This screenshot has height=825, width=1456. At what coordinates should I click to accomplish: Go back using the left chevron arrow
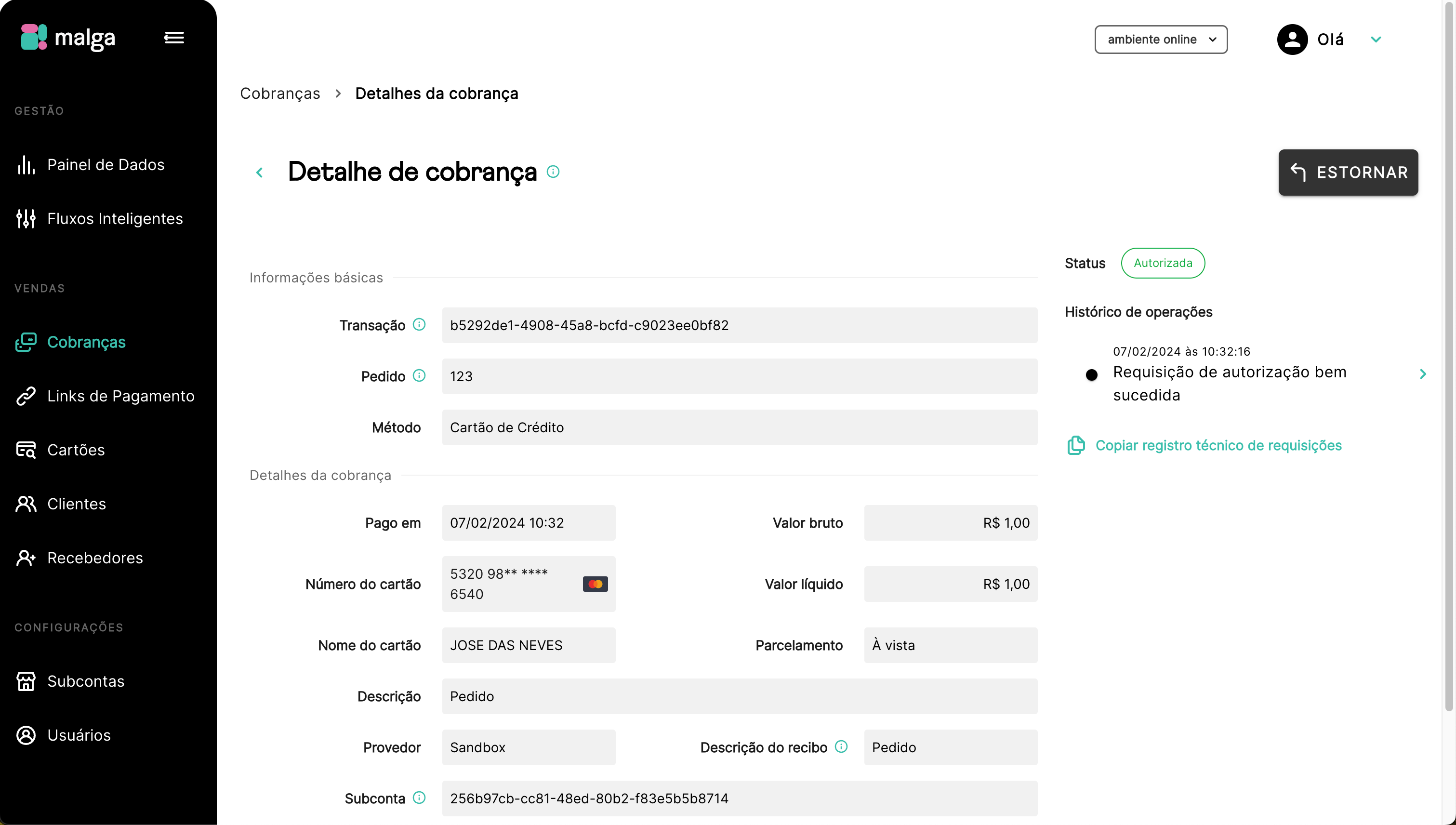point(260,172)
